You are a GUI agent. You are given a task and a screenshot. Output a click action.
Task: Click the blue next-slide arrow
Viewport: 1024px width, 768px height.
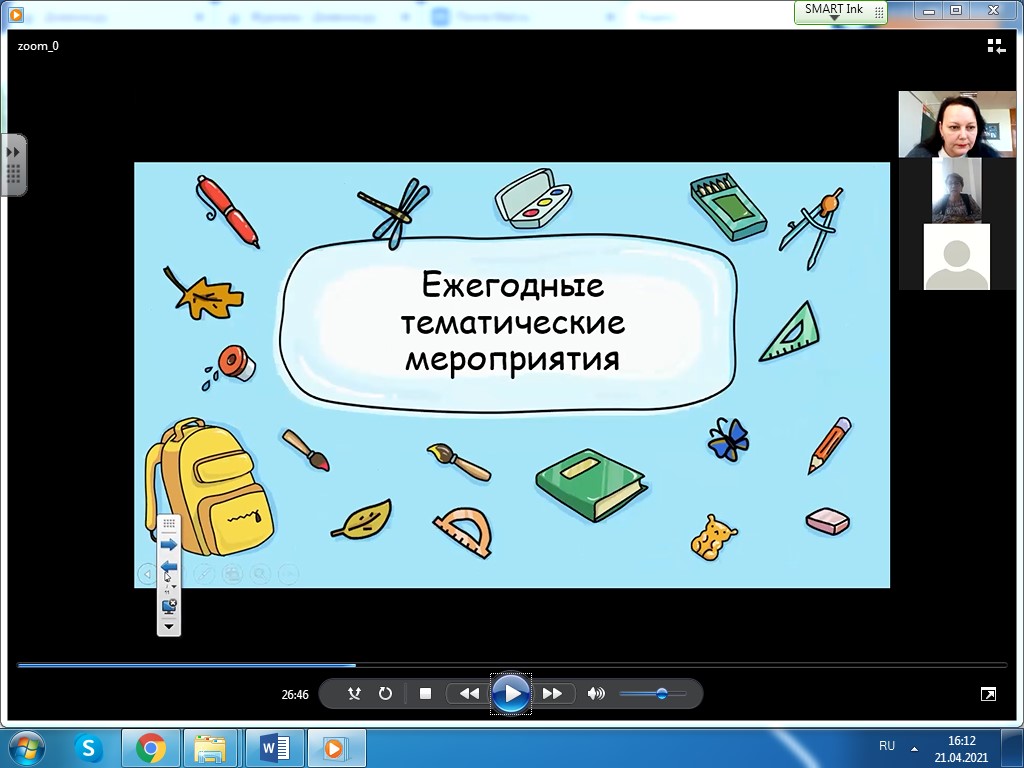(x=168, y=545)
